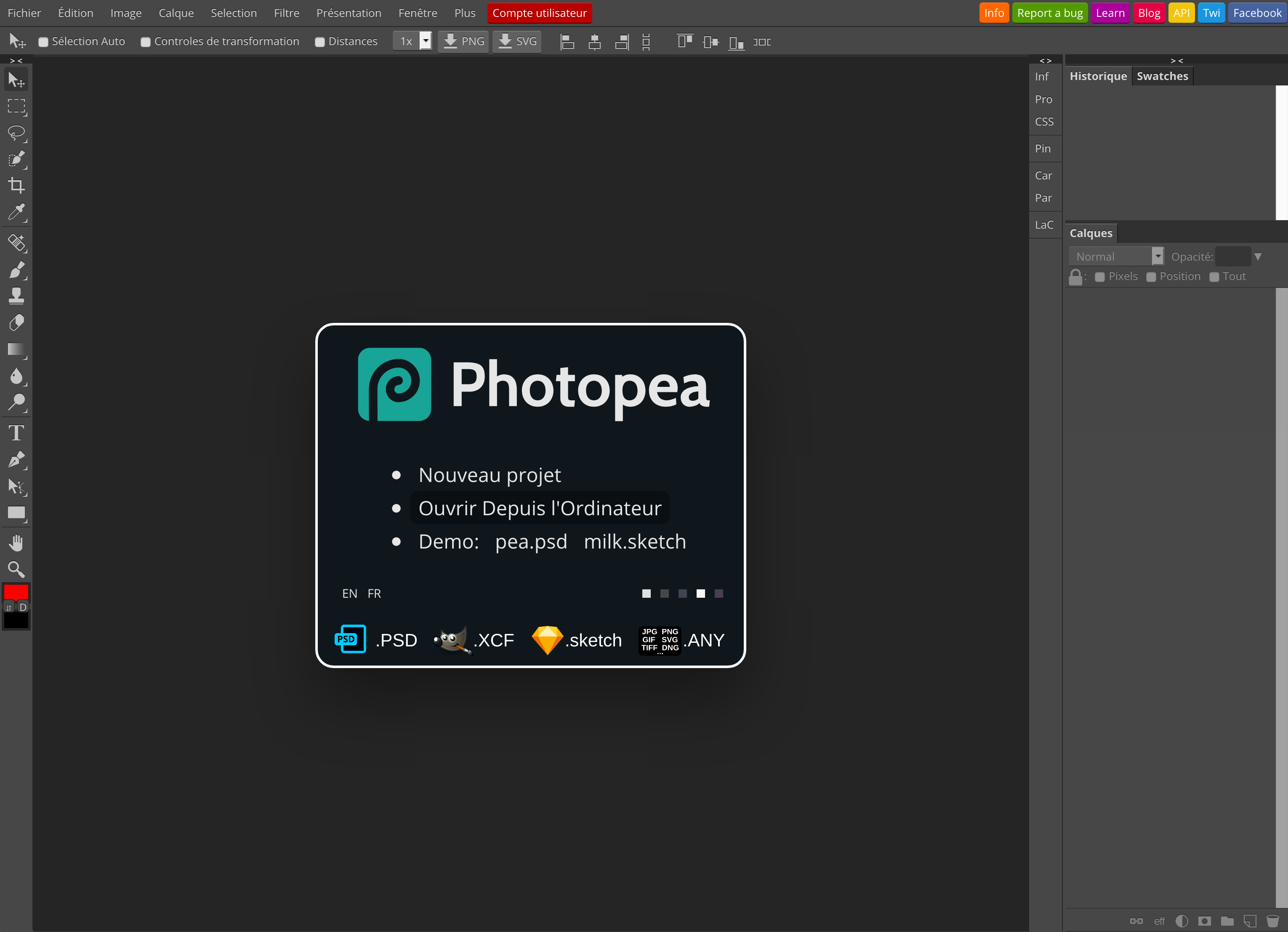The image size is (1288, 932).
Task: Select the Type tool
Action: point(16,433)
